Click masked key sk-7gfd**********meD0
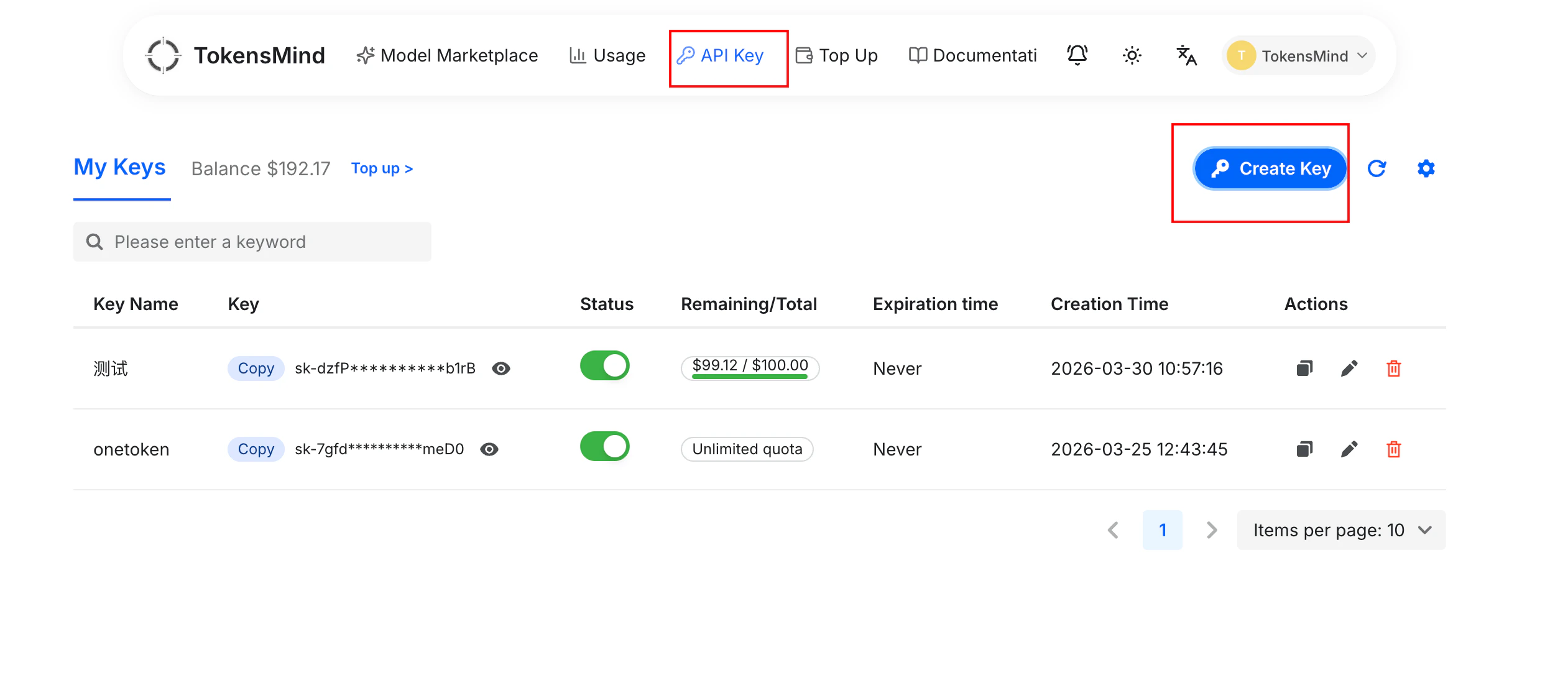Image resolution: width=1568 pixels, height=691 pixels. [x=379, y=449]
